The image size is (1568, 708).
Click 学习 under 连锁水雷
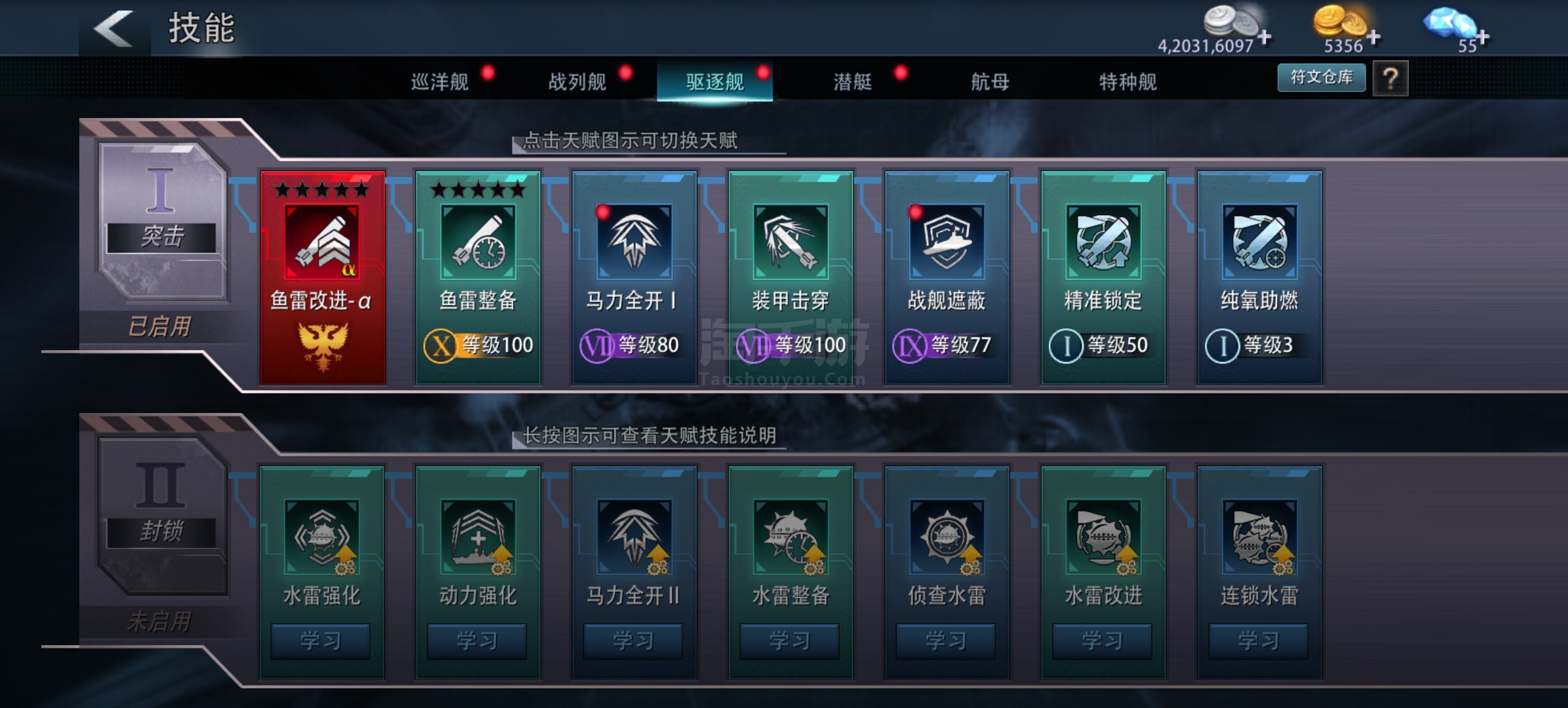click(1258, 640)
